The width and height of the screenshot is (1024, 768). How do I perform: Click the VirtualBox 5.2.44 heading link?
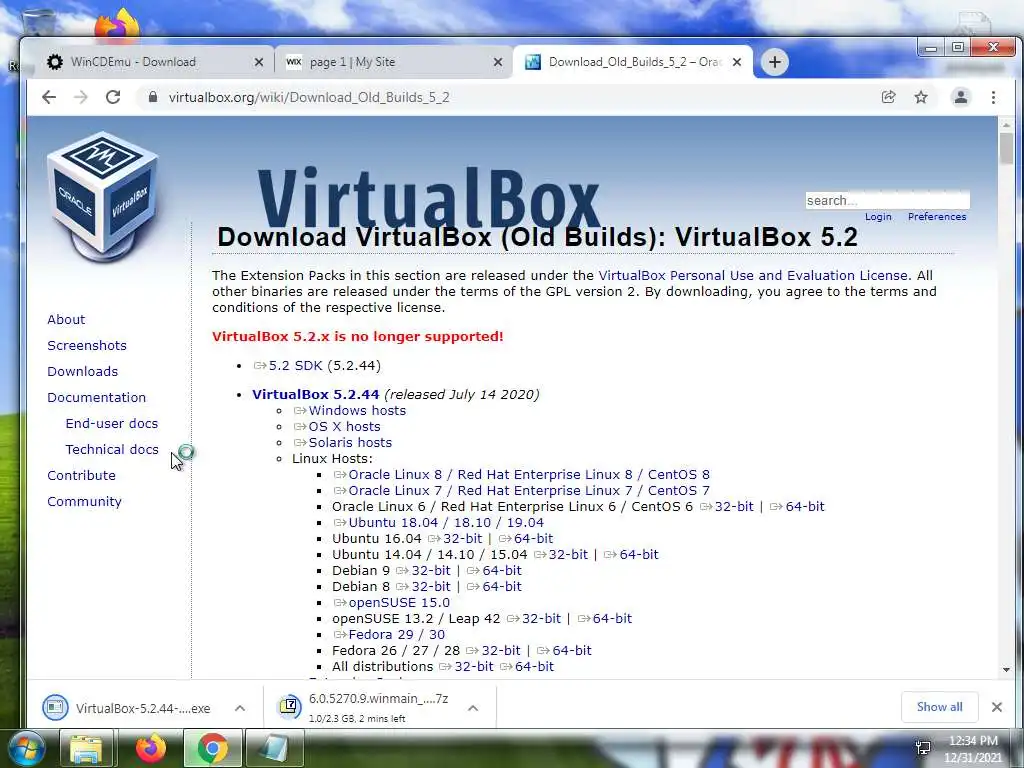coord(315,394)
